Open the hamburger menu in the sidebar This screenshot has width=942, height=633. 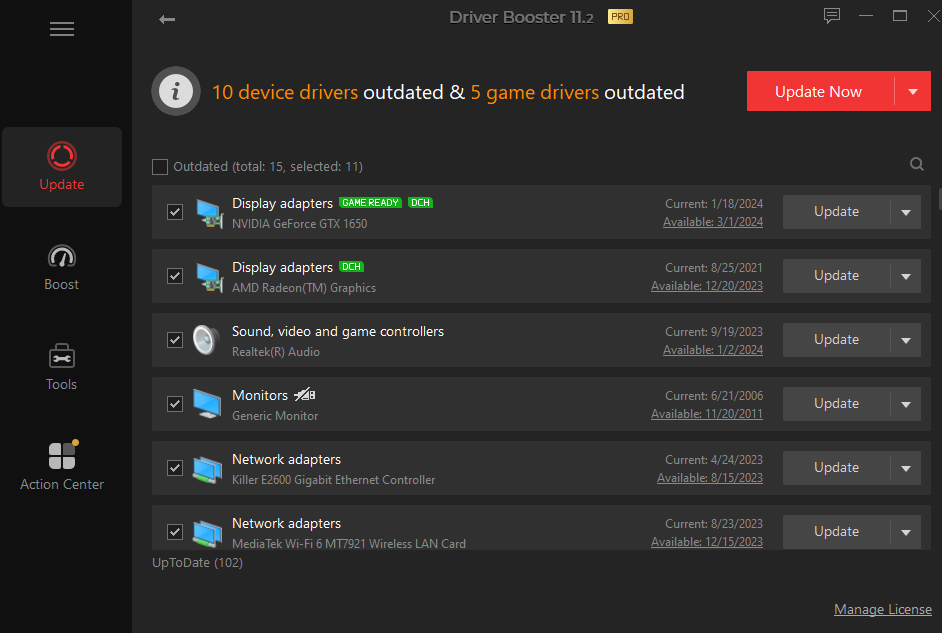tap(62, 29)
